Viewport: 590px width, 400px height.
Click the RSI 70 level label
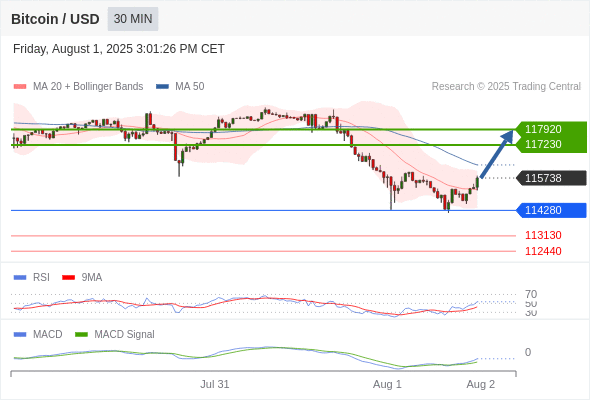[531, 294]
